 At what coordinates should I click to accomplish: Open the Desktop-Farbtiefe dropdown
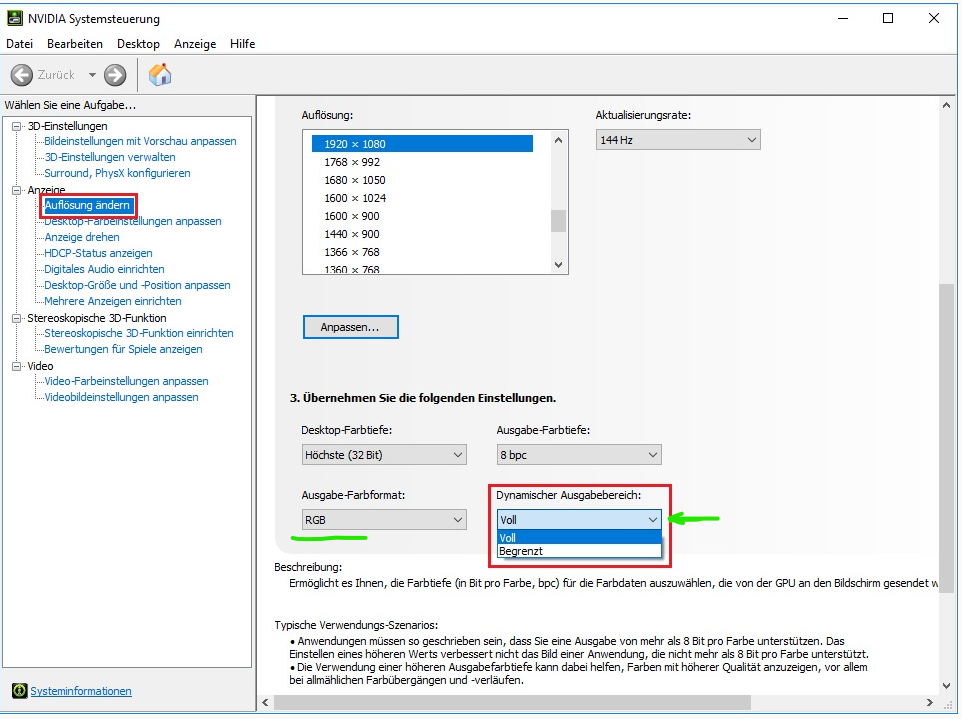click(x=384, y=455)
